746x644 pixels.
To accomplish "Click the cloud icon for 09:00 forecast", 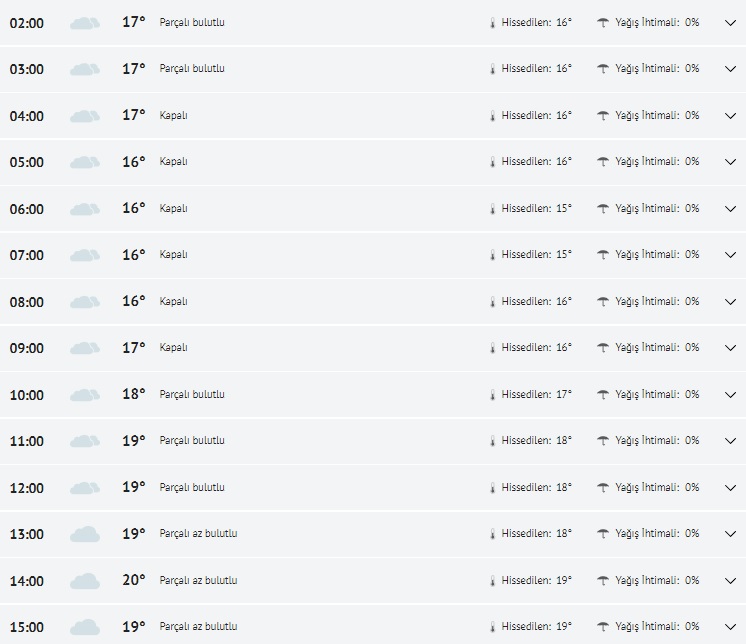I will (x=85, y=349).
